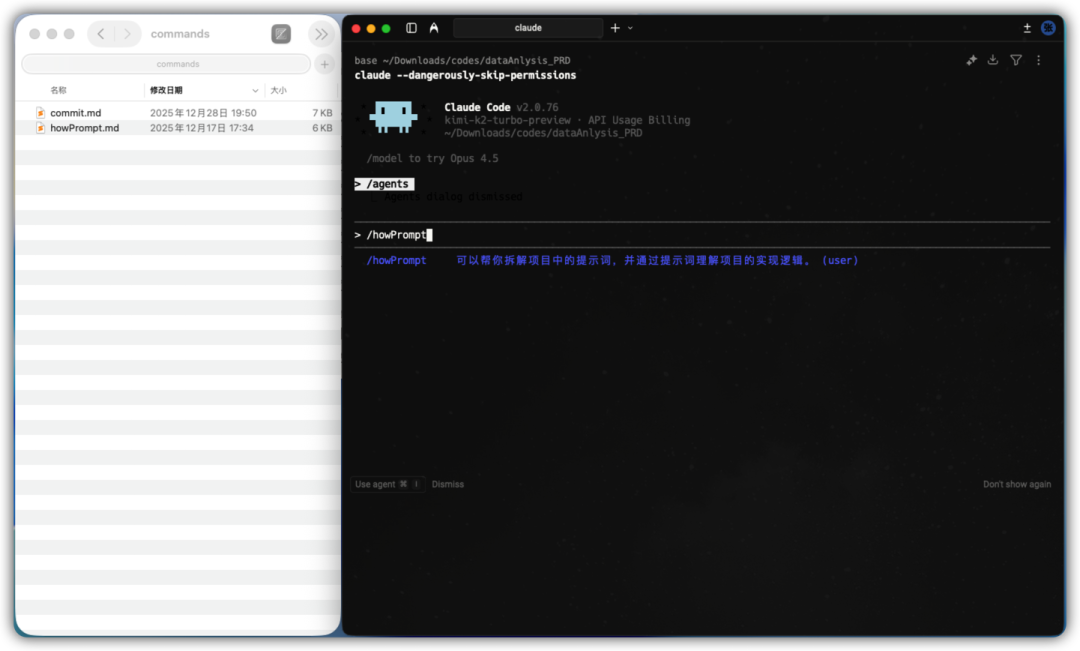Open new tab options chevron
1080x651 pixels.
[630, 28]
